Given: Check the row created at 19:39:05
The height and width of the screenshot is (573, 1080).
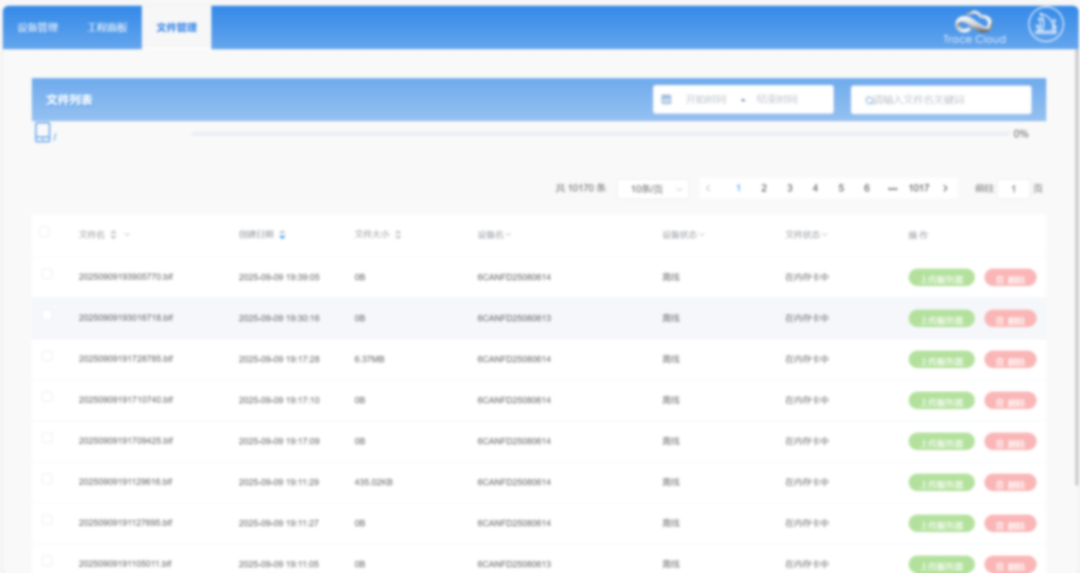Looking at the screenshot, I should [x=47, y=274].
